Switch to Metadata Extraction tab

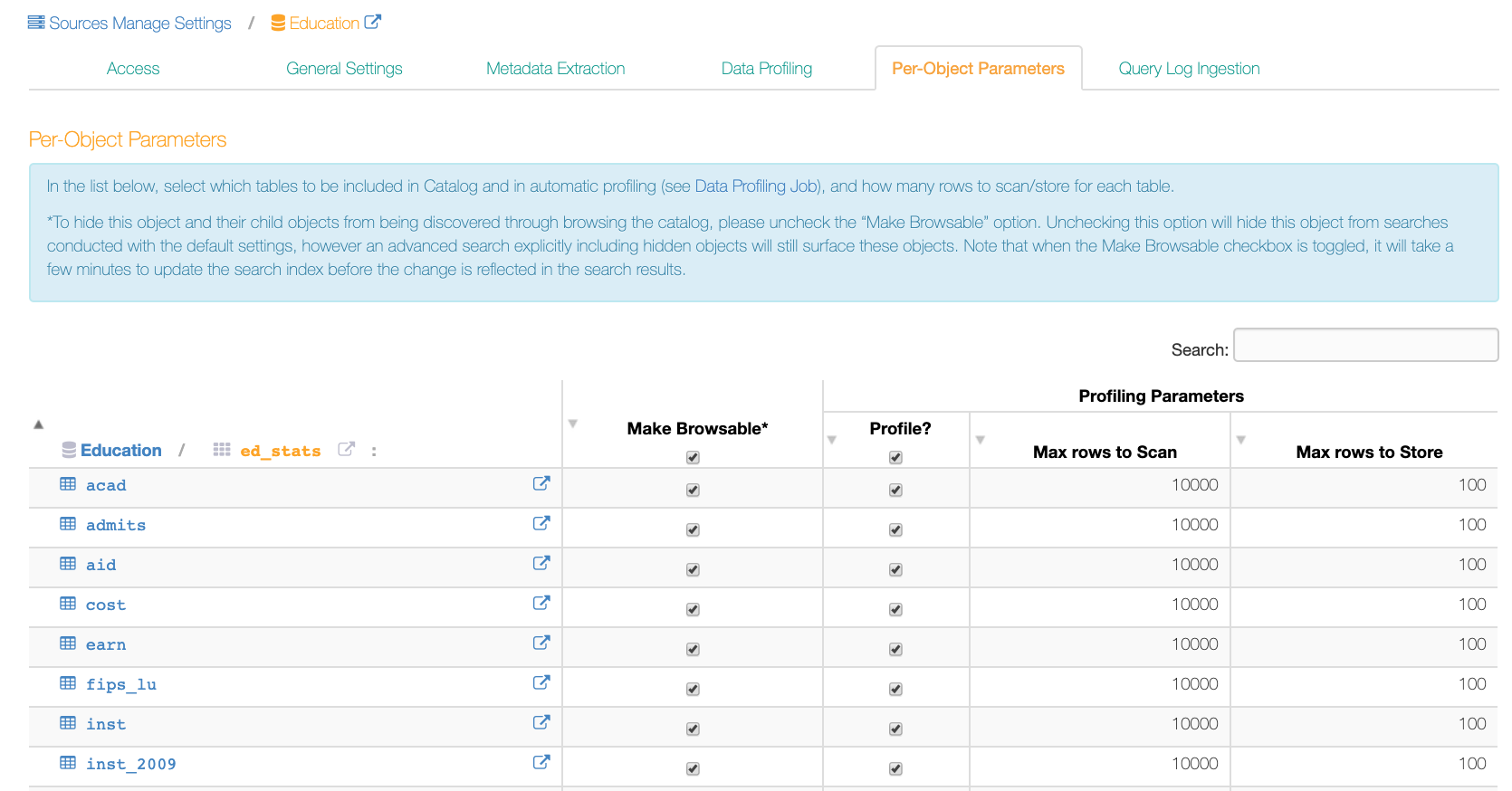(555, 69)
